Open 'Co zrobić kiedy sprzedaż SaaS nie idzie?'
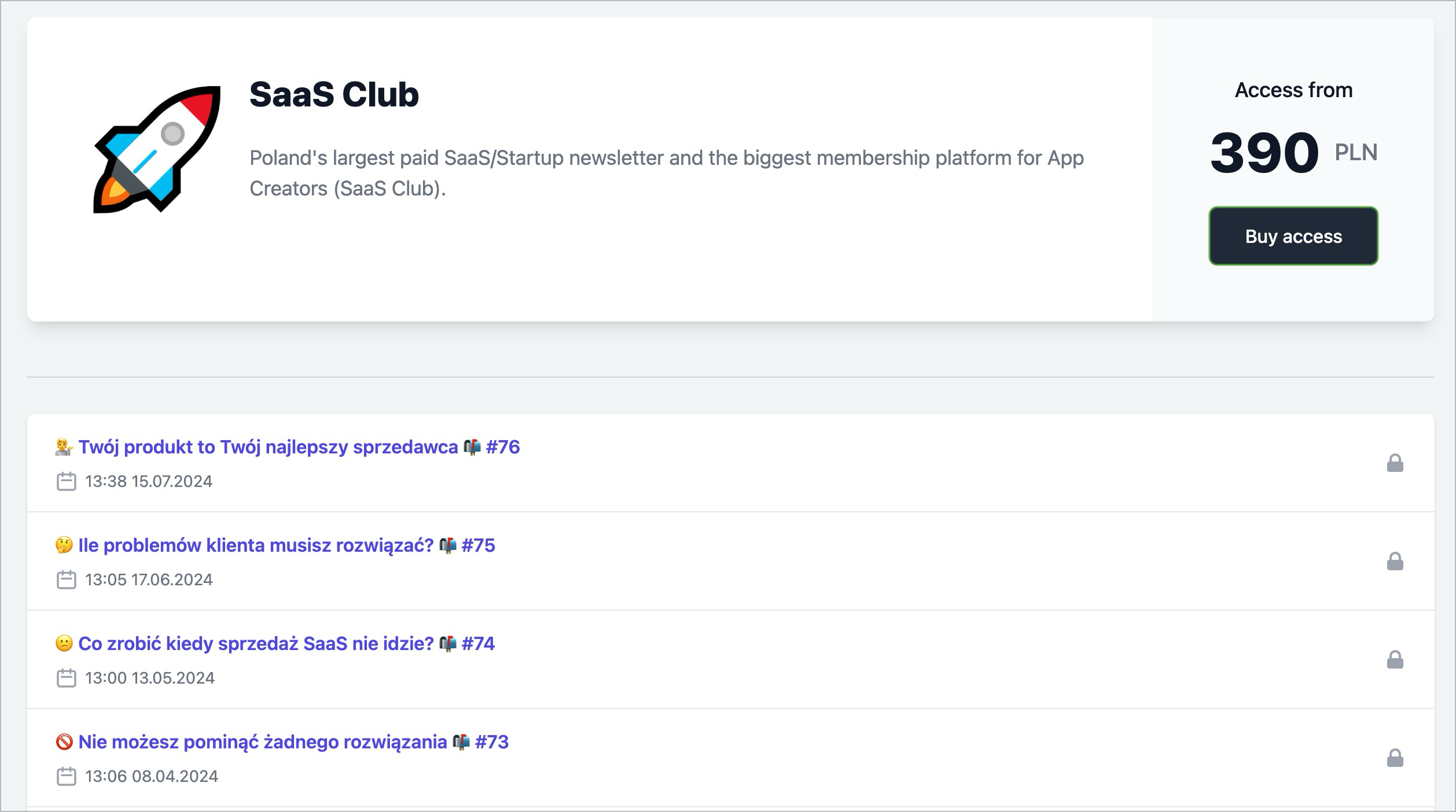 pyautogui.click(x=286, y=644)
